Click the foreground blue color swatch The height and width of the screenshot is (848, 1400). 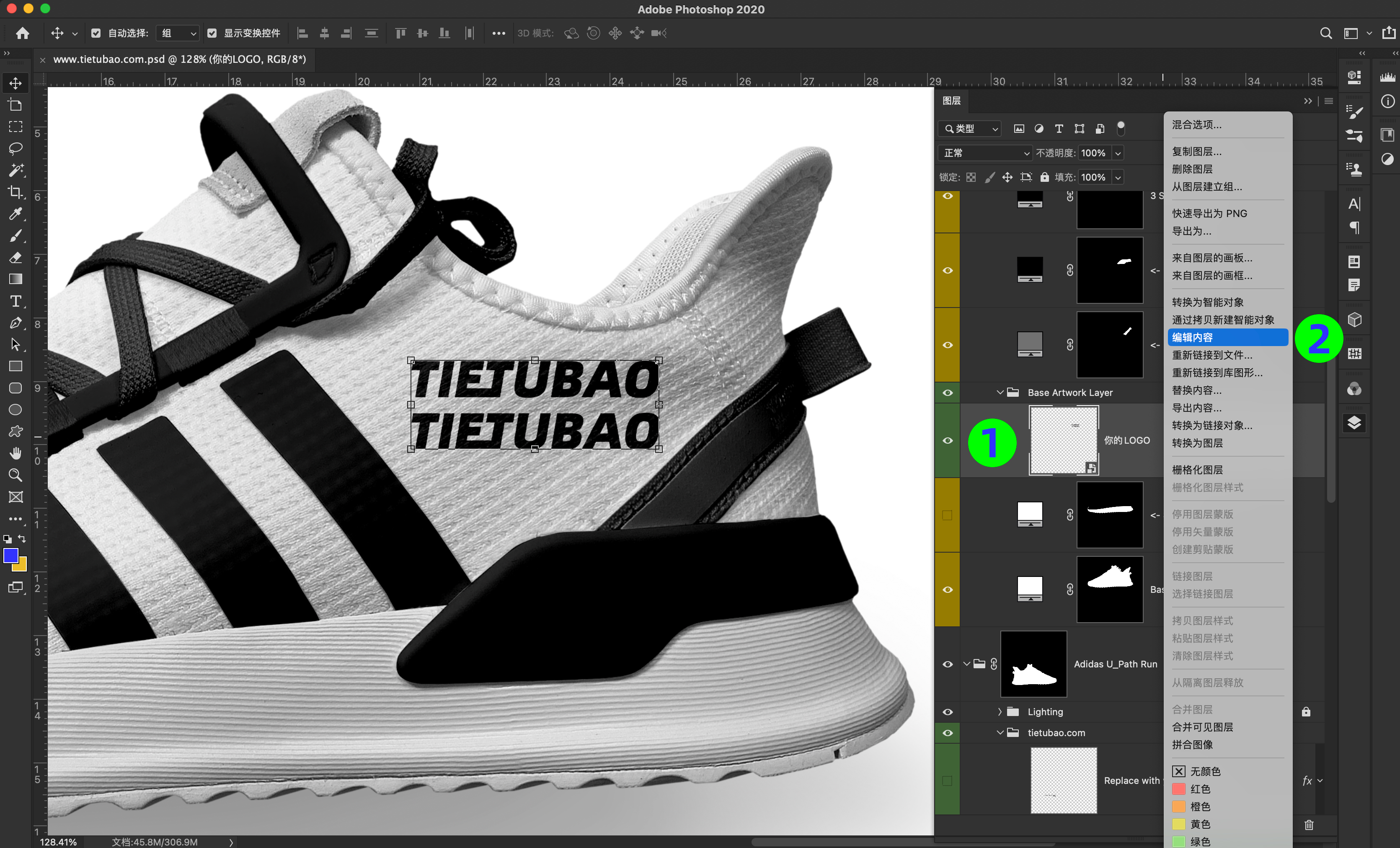pyautogui.click(x=10, y=555)
